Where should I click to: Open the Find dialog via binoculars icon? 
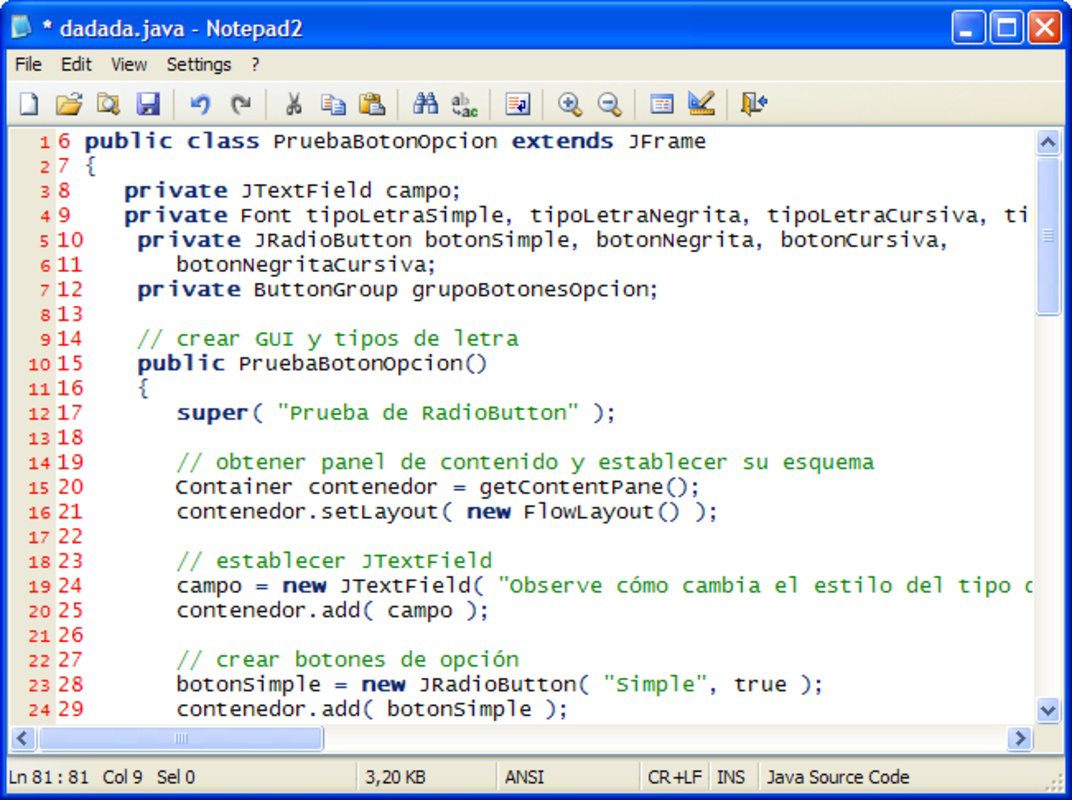pos(425,103)
